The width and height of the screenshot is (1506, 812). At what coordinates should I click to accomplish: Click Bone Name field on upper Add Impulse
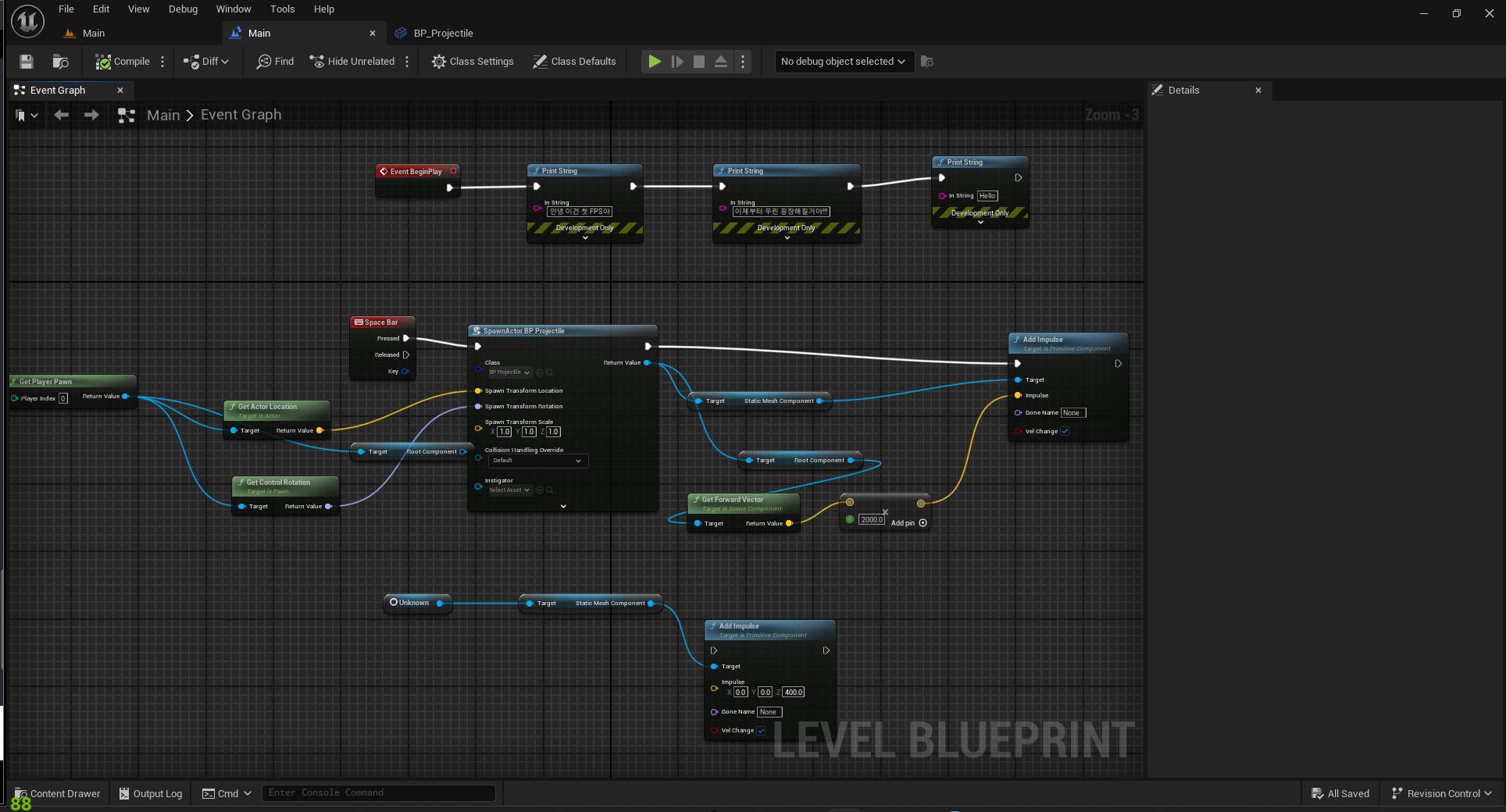tap(1073, 413)
